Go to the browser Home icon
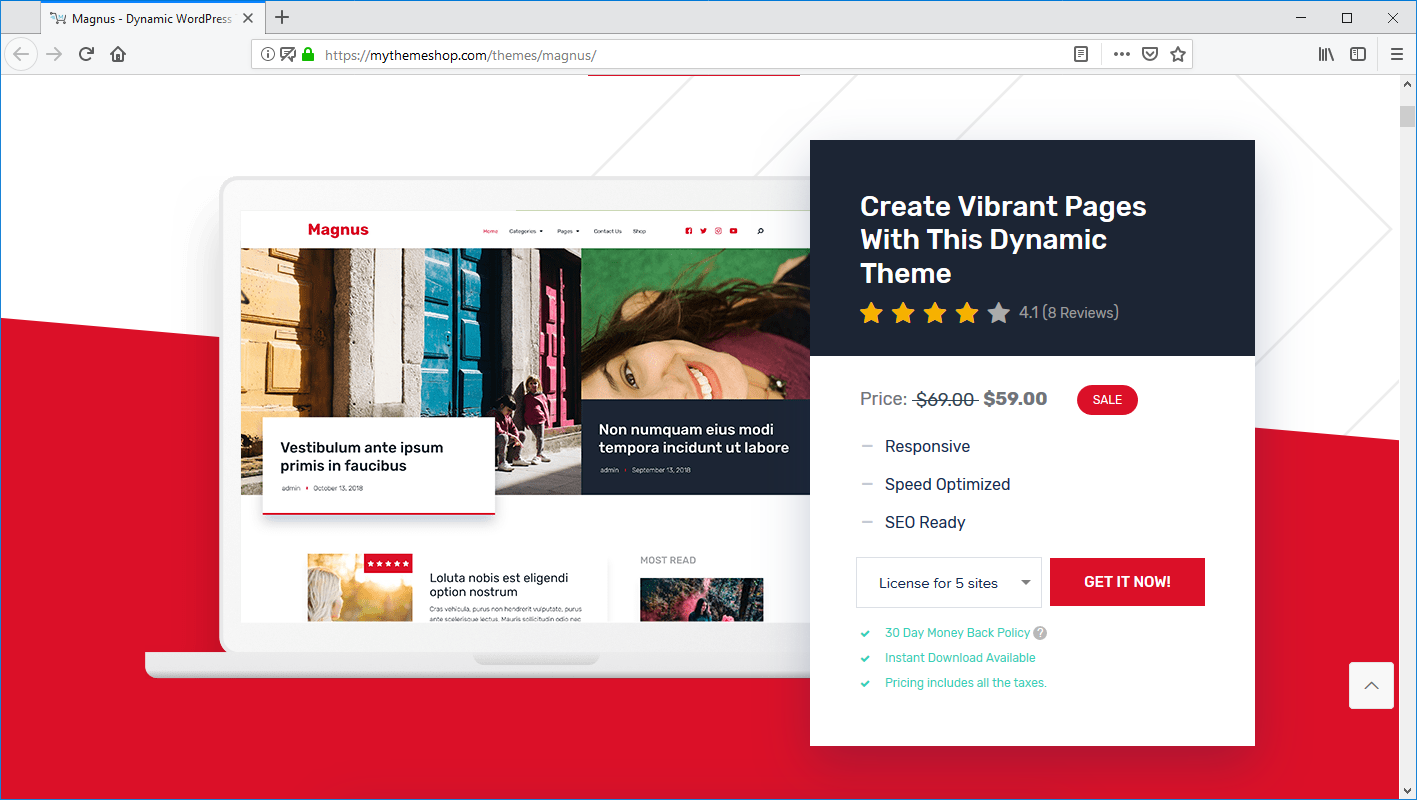This screenshot has height=800, width=1417. 118,55
